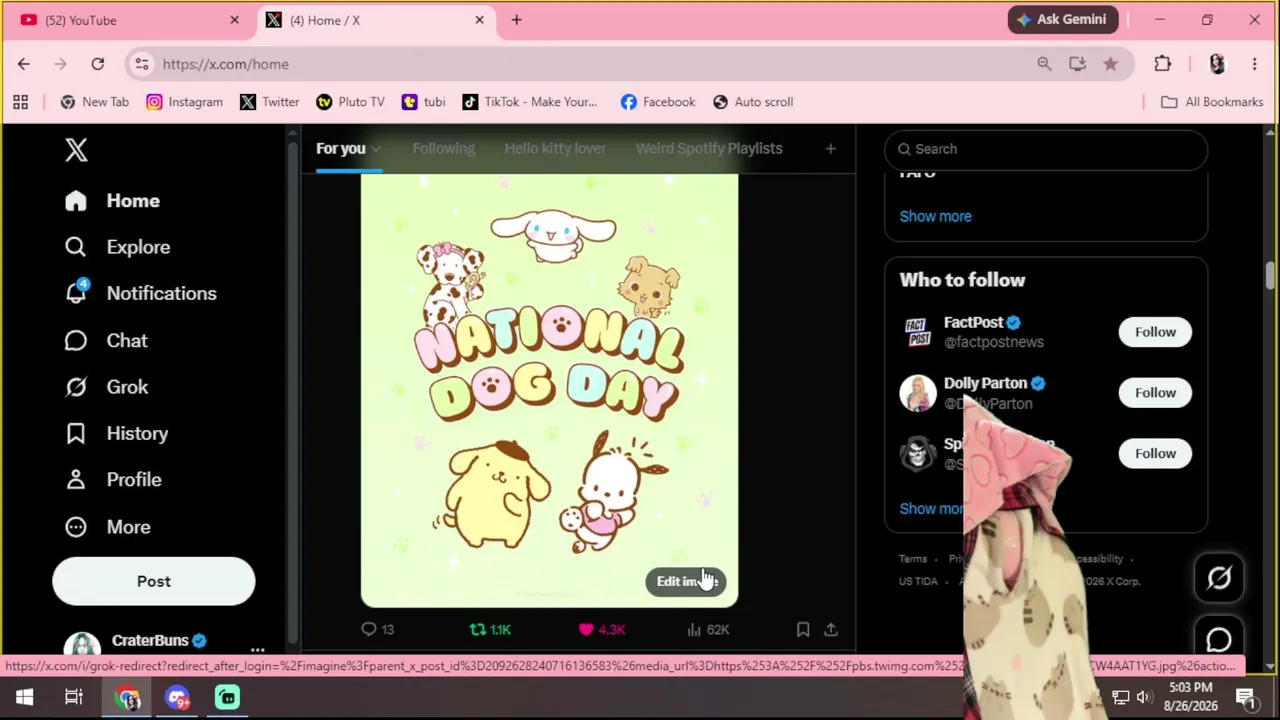Open the Chrome apps grid
This screenshot has height=720, width=1280.
pos(20,102)
